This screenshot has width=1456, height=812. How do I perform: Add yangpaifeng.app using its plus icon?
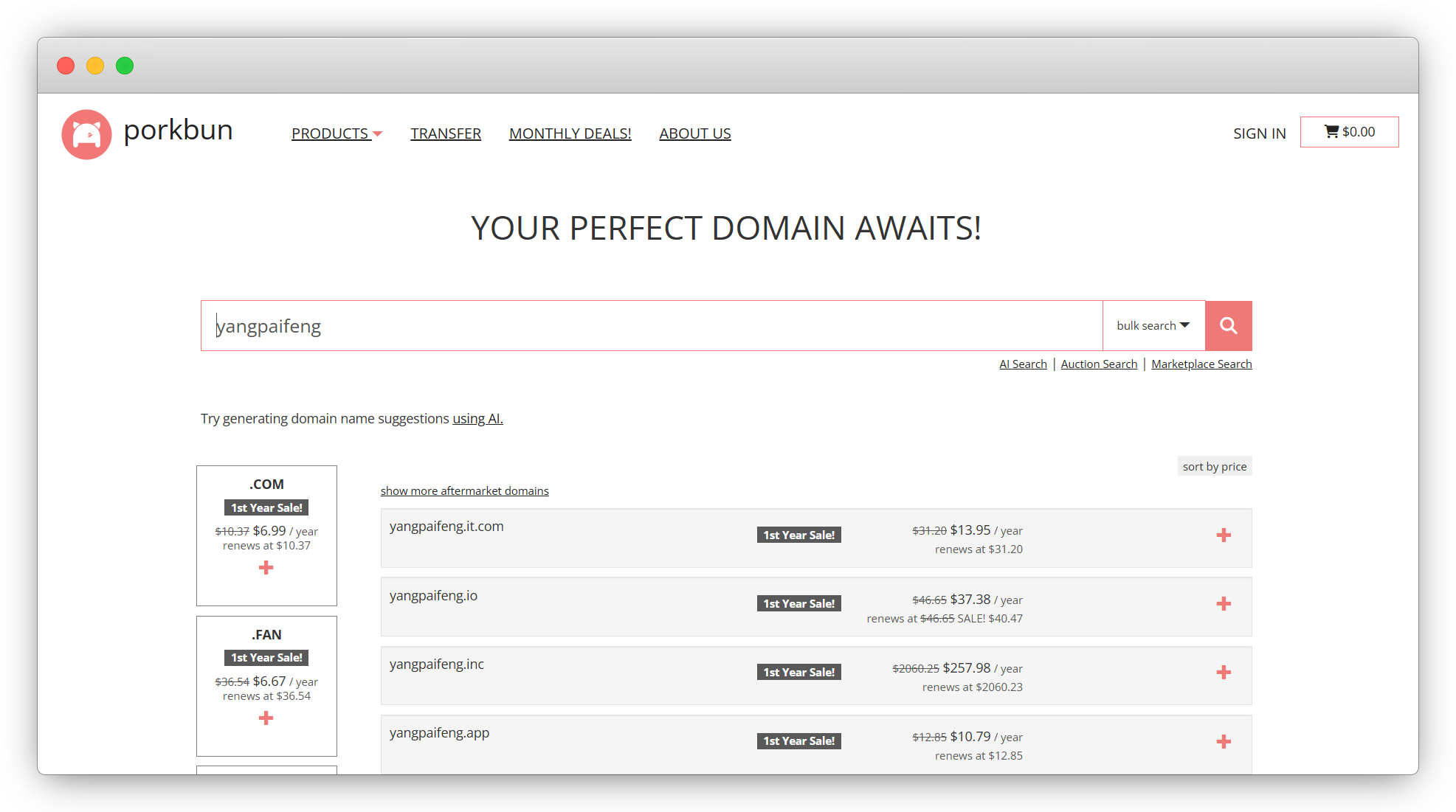(x=1224, y=742)
